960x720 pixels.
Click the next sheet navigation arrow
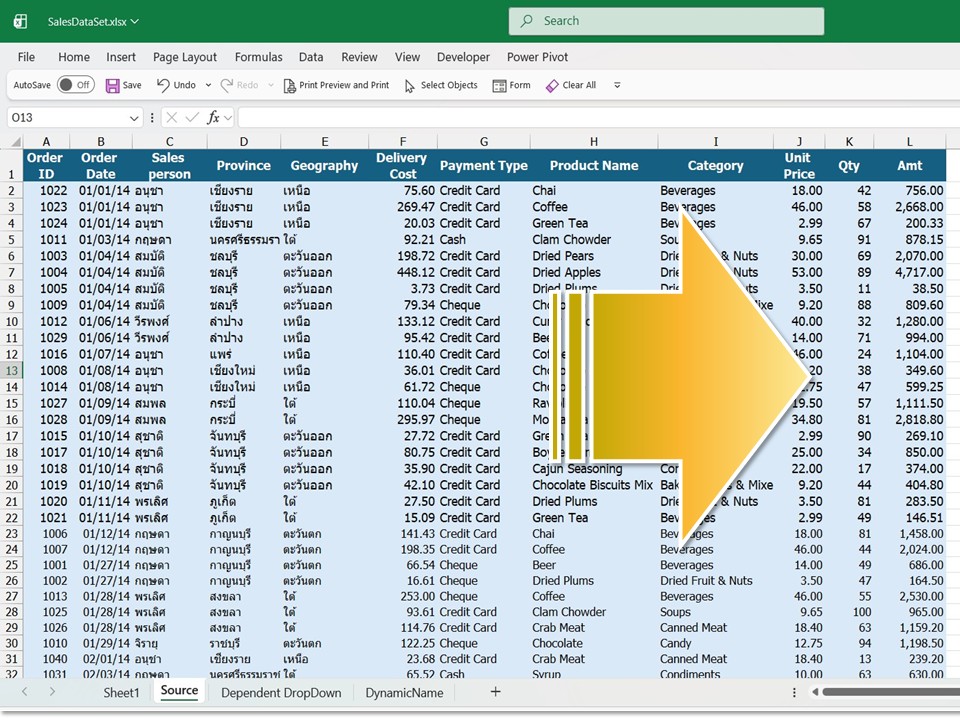click(52, 692)
